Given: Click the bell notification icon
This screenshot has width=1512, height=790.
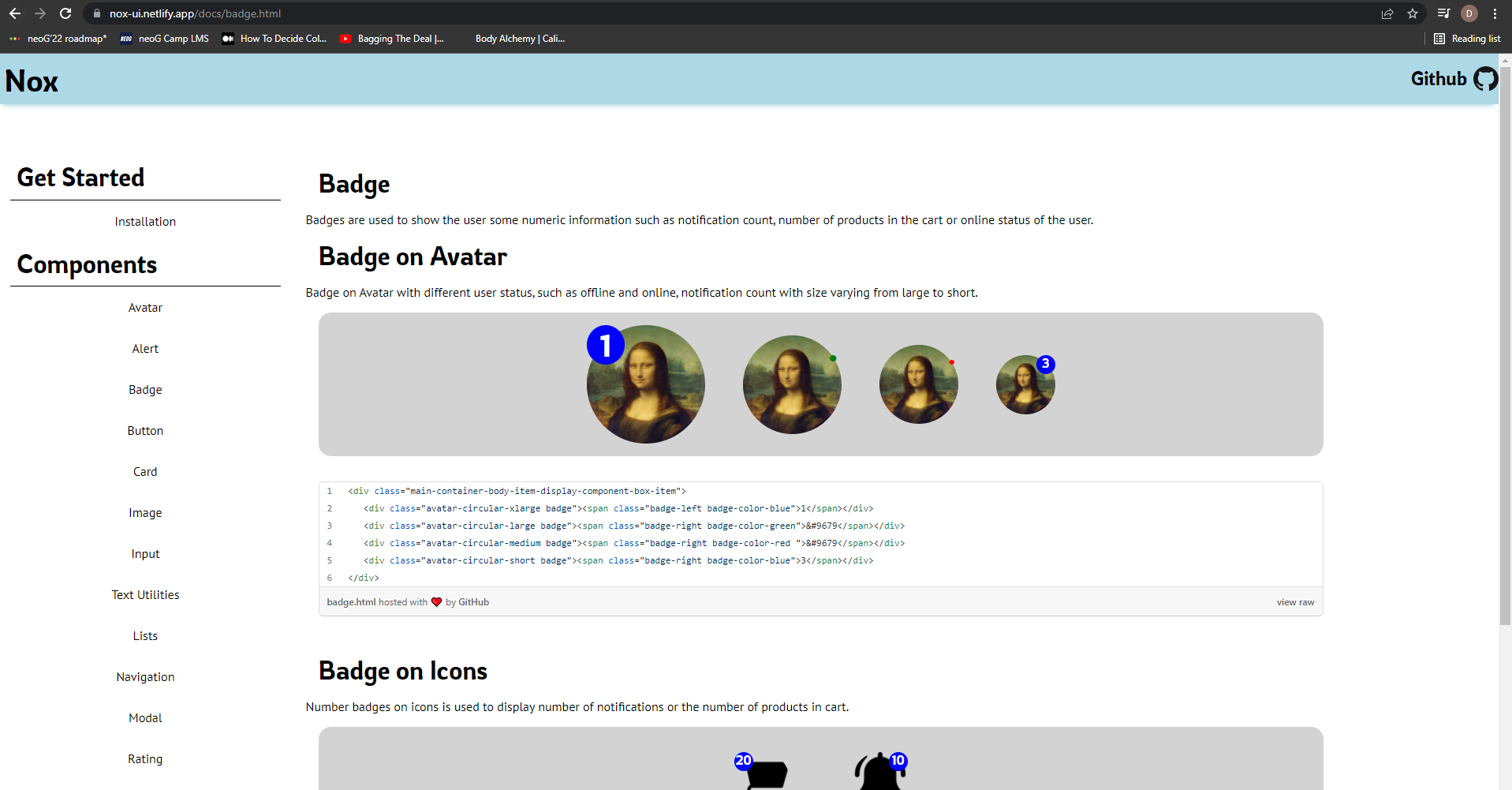Looking at the screenshot, I should point(879,772).
